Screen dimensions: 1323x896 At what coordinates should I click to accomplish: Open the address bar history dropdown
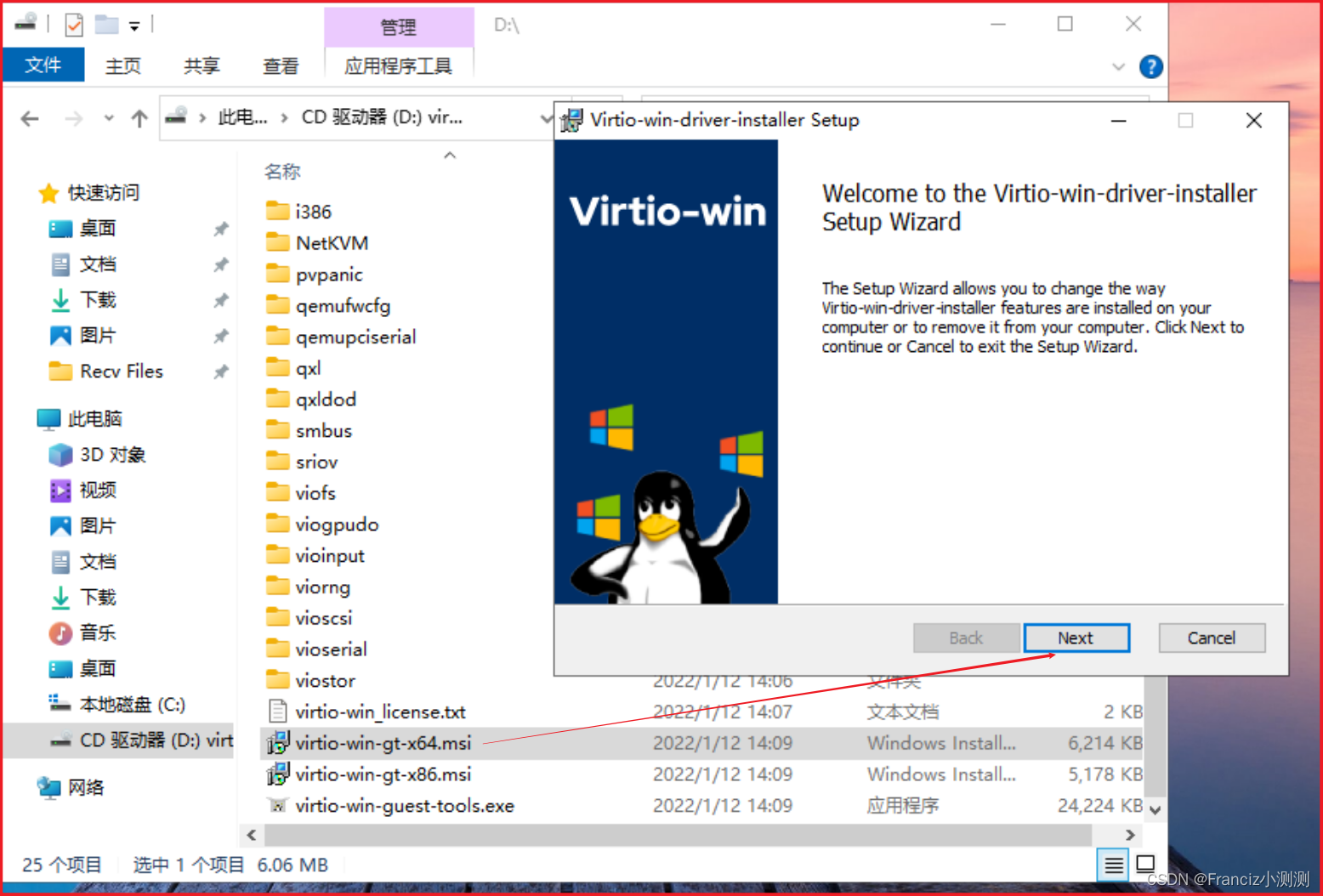546,118
